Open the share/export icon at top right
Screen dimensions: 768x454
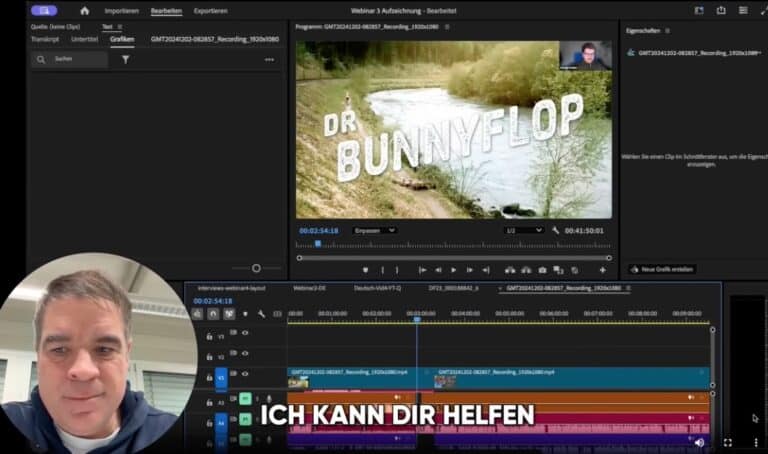(721, 10)
